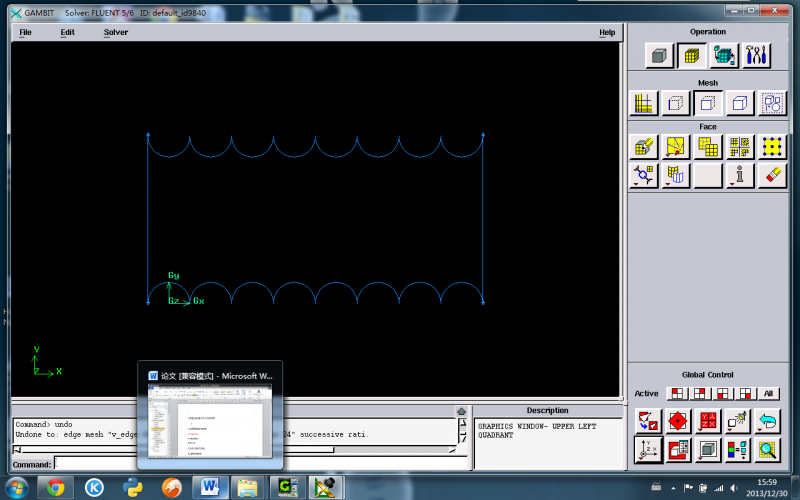Click the transcript vertical scrollbar
The height and width of the screenshot is (500, 800).
(x=462, y=432)
